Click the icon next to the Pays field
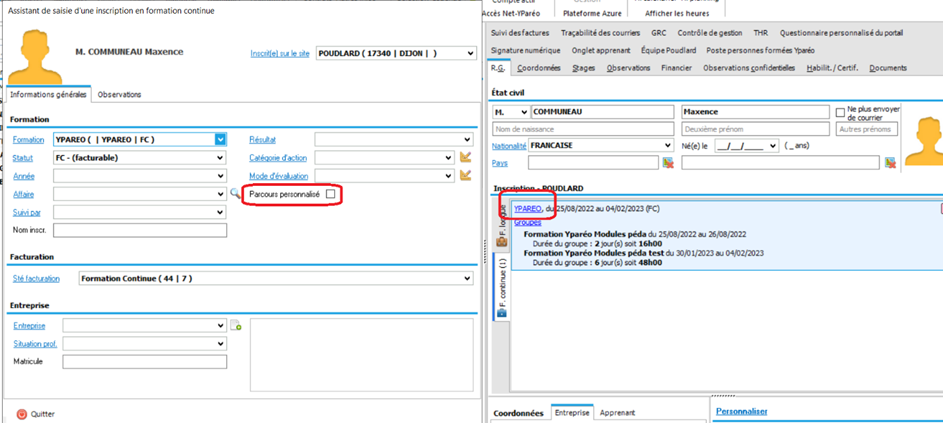 pos(668,163)
